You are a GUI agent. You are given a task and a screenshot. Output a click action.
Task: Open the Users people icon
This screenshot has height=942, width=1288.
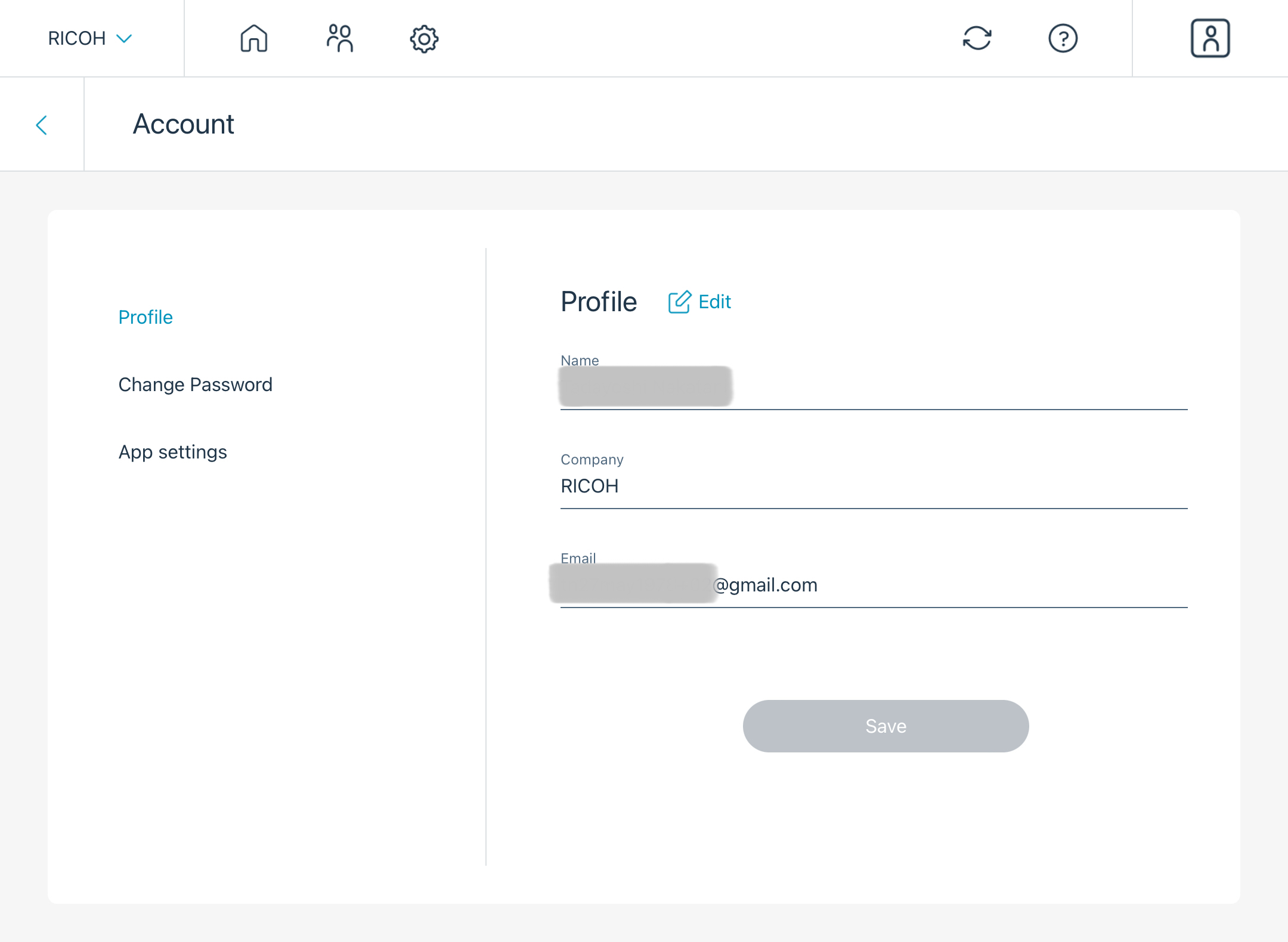(339, 39)
